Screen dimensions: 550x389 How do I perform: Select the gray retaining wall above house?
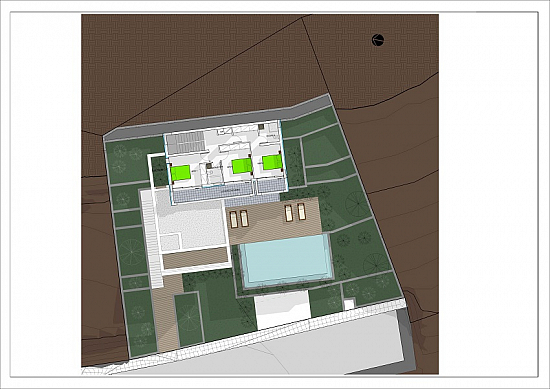pyautogui.click(x=217, y=119)
